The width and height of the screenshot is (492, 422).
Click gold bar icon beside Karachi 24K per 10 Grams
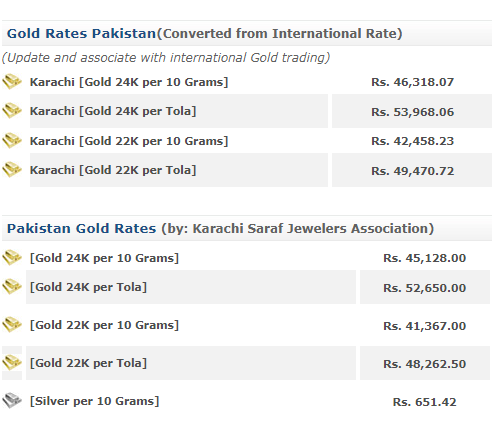click(x=12, y=82)
